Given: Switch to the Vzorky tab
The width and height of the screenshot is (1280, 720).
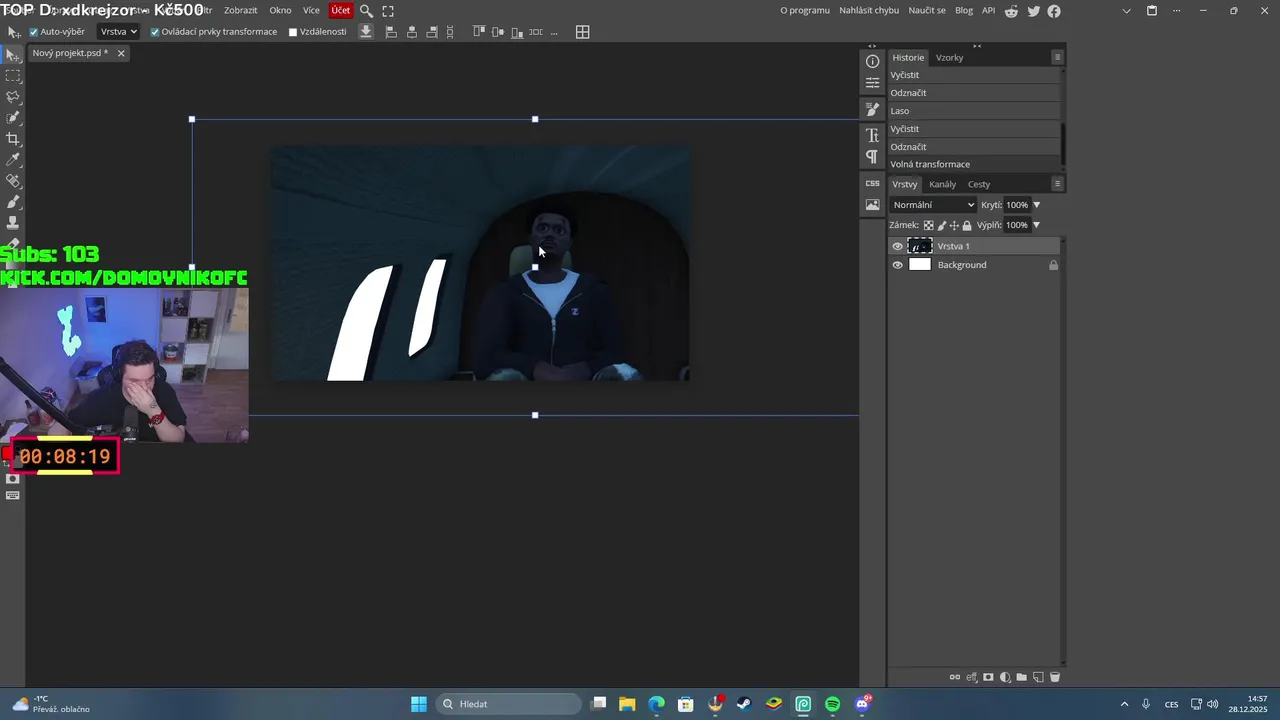Looking at the screenshot, I should [x=949, y=58].
